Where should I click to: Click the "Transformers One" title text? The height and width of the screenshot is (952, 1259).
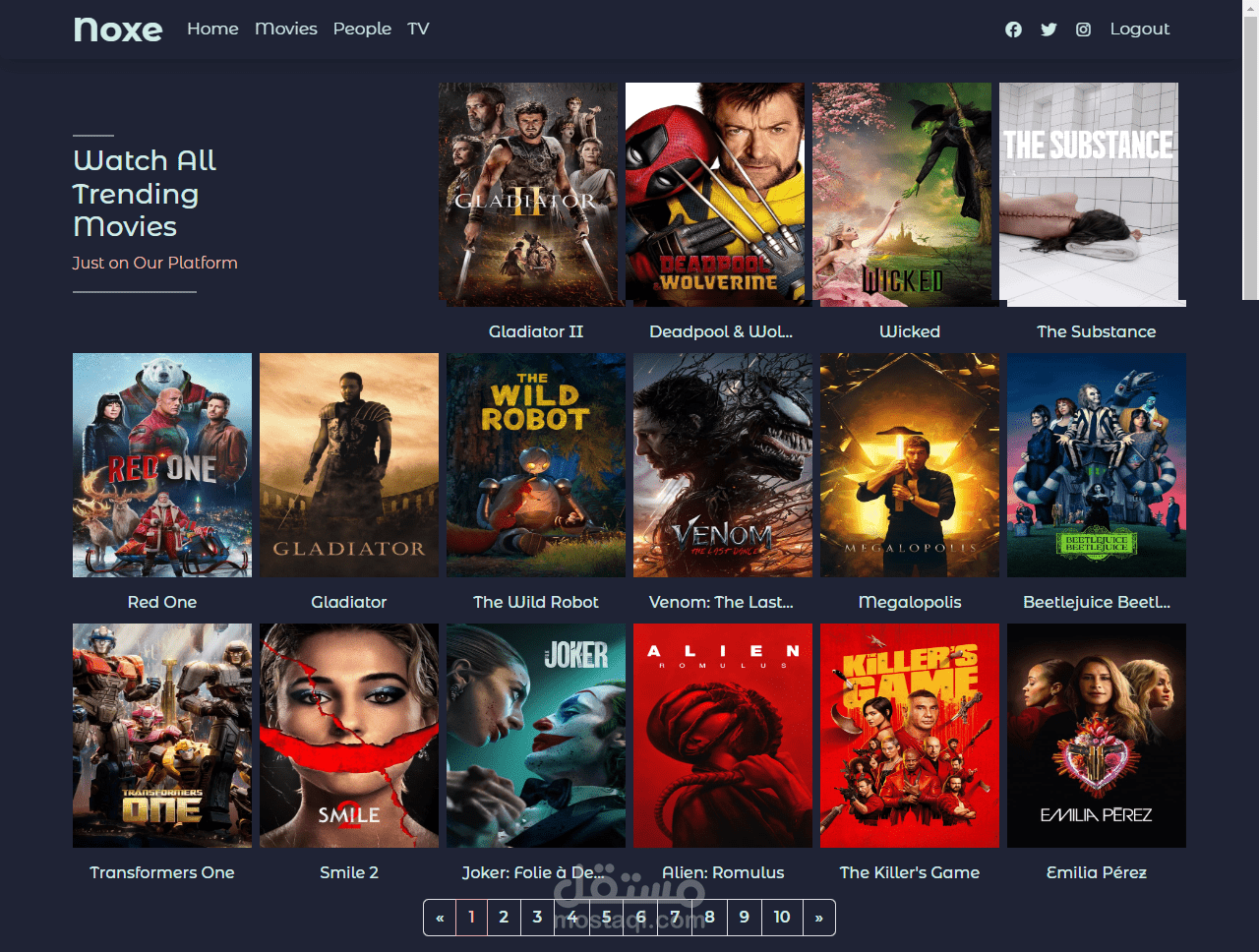tap(162, 872)
